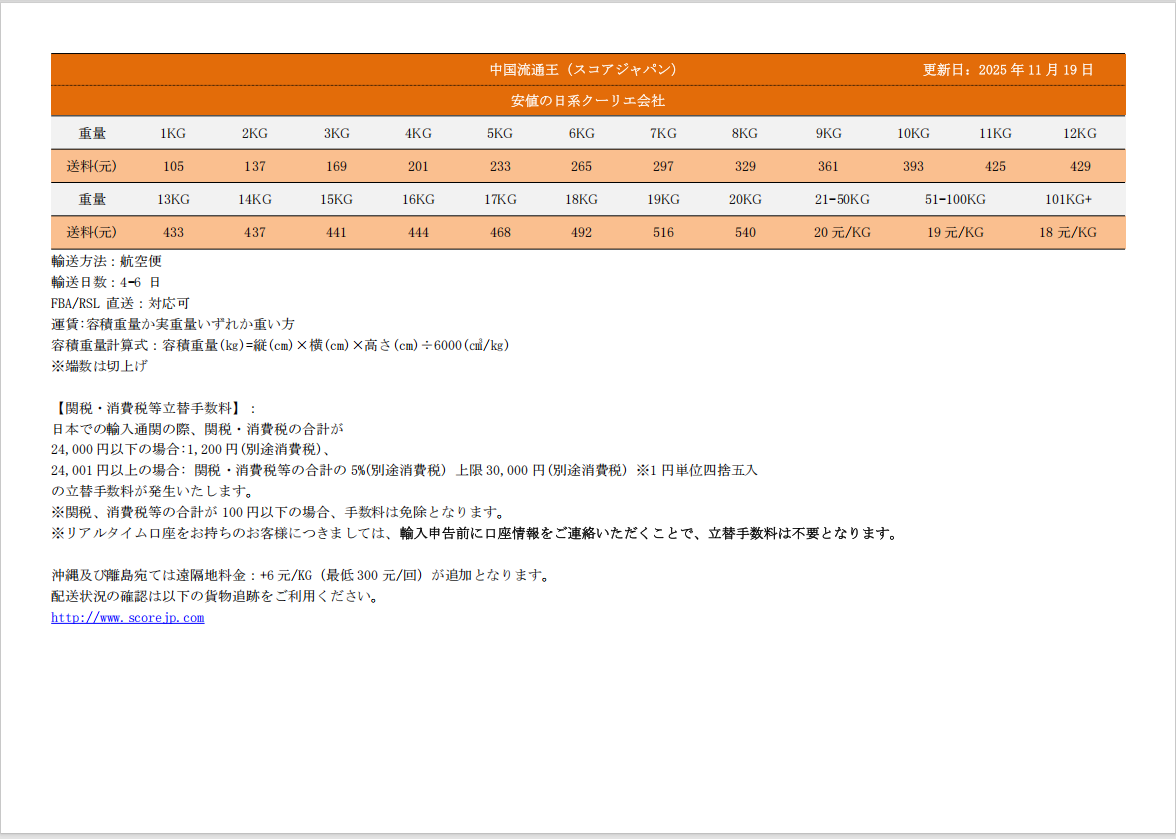
Task: Select the 540 fee under 20KG
Action: click(x=745, y=232)
